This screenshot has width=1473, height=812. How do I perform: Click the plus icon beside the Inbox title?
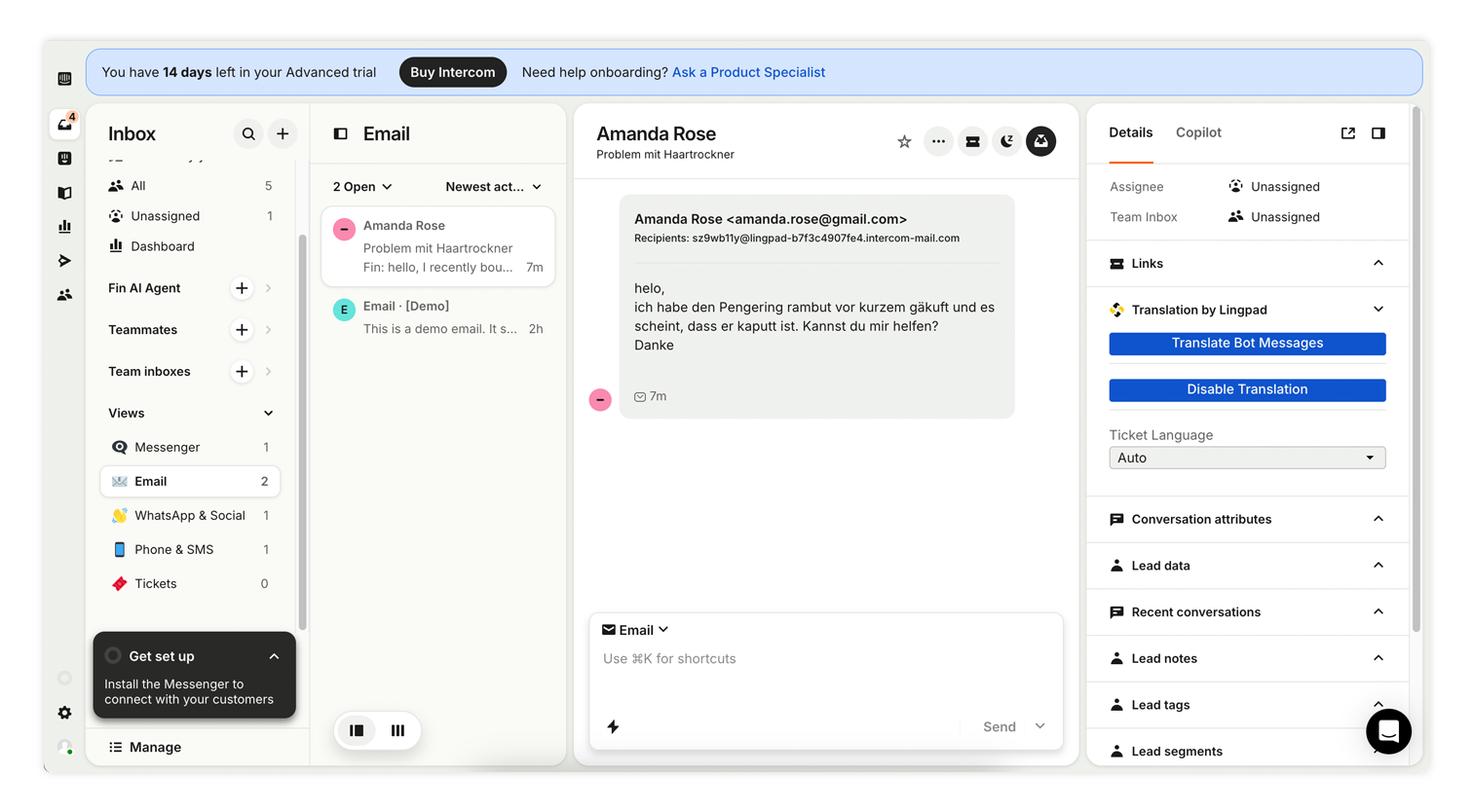[283, 134]
